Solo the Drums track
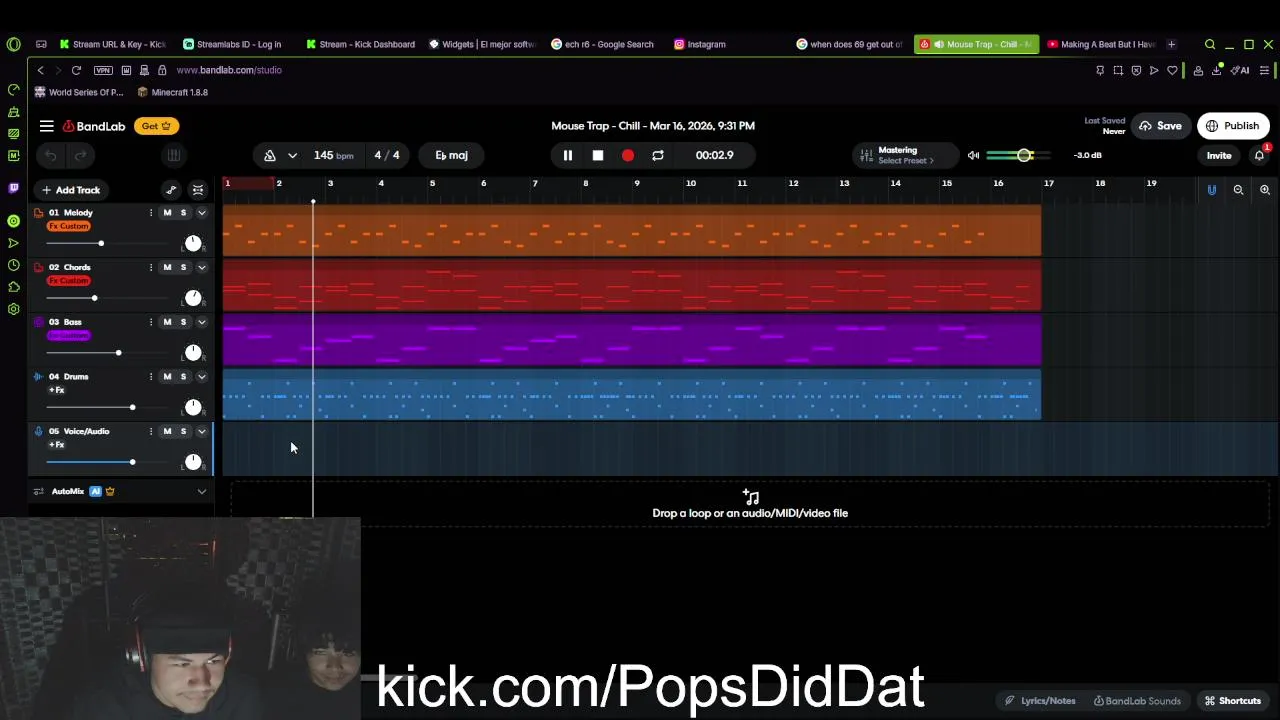 183,377
